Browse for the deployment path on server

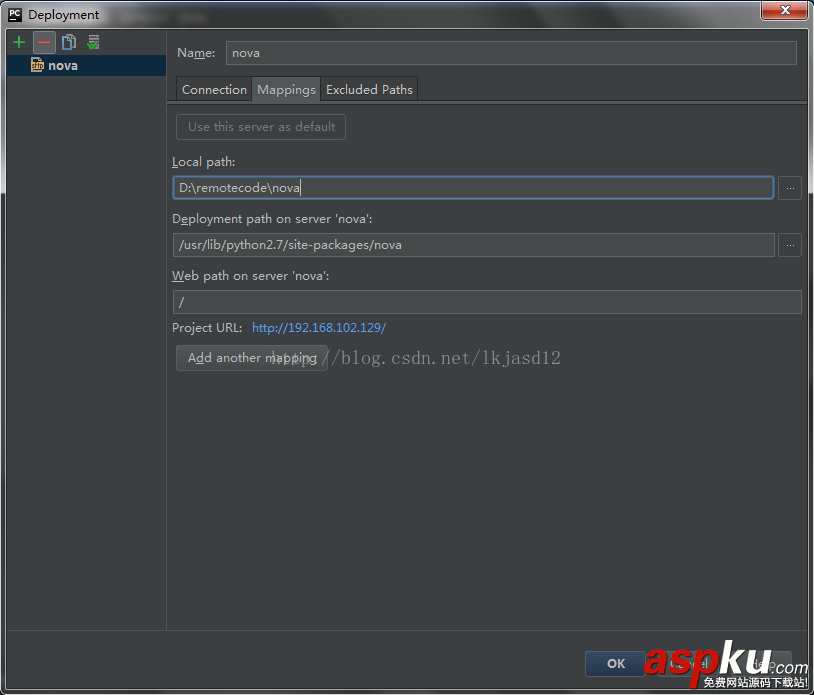pos(790,245)
